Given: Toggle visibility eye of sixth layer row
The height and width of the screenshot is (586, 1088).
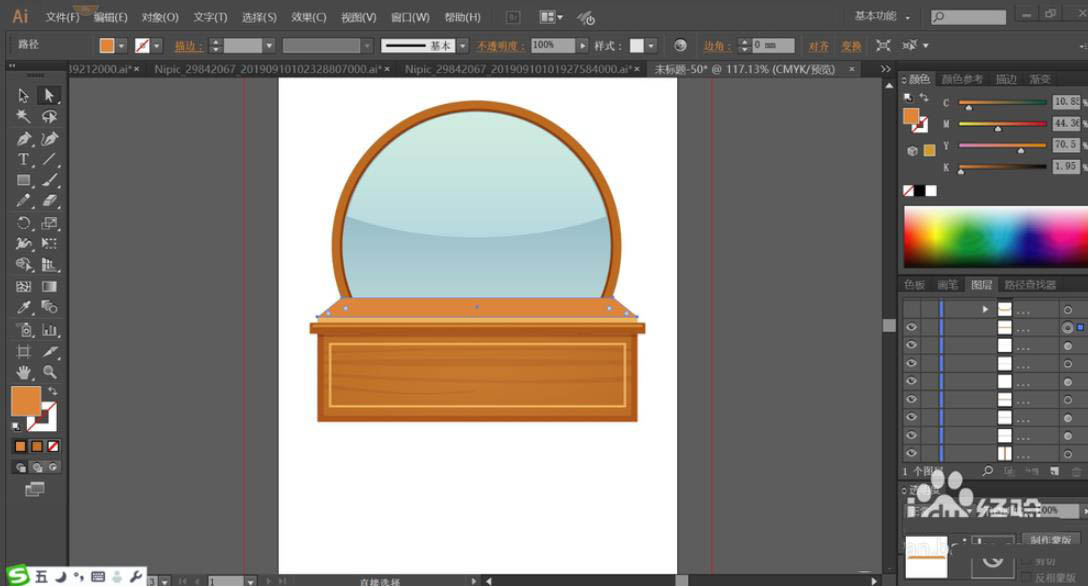Looking at the screenshot, I should [911, 399].
